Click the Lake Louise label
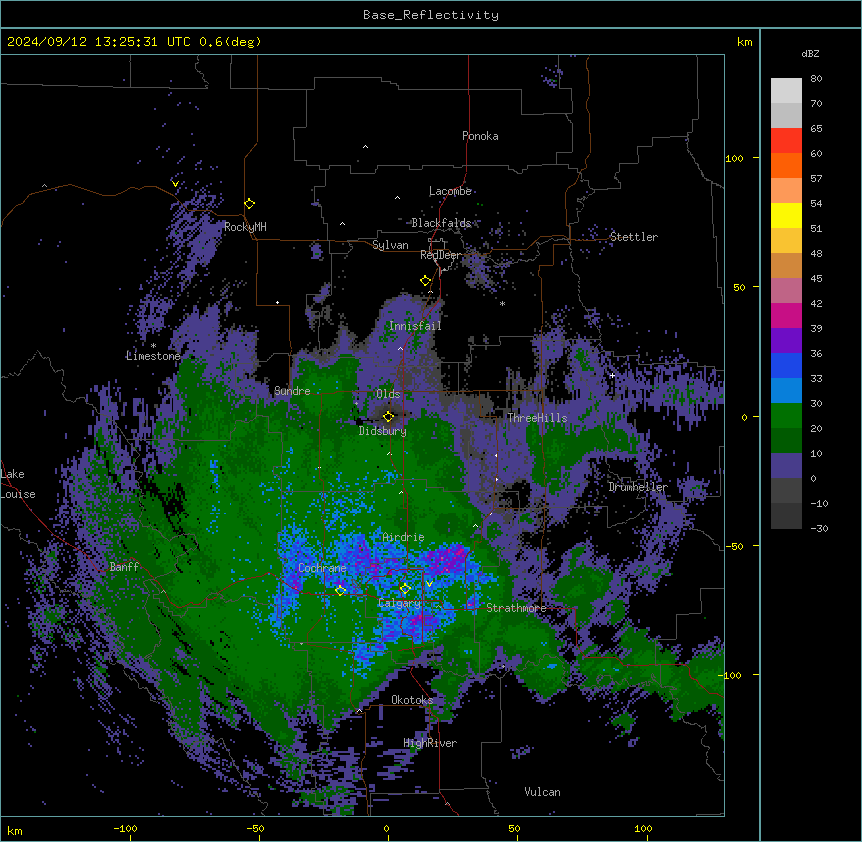 pyautogui.click(x=18, y=484)
